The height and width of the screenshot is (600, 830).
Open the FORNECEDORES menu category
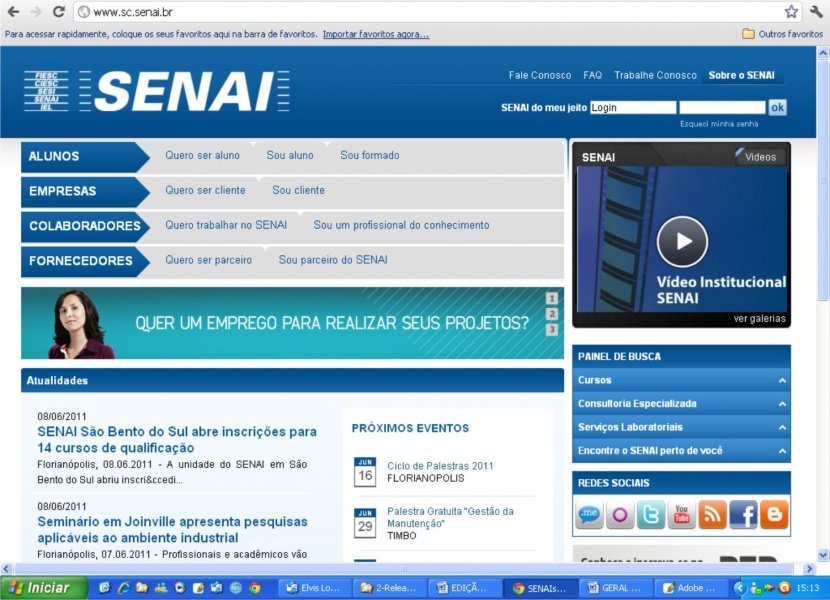pyautogui.click(x=85, y=261)
